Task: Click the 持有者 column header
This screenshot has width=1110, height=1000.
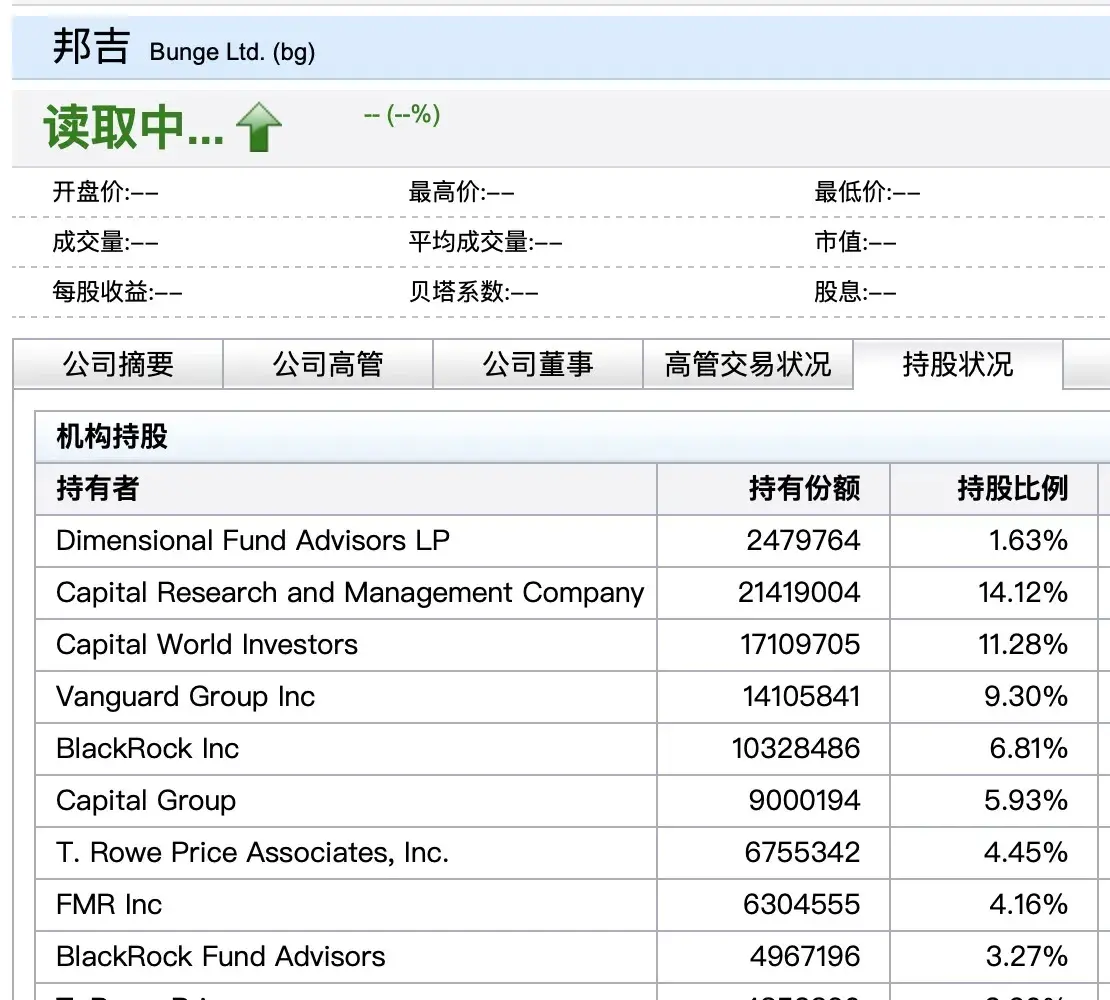Action: click(98, 489)
